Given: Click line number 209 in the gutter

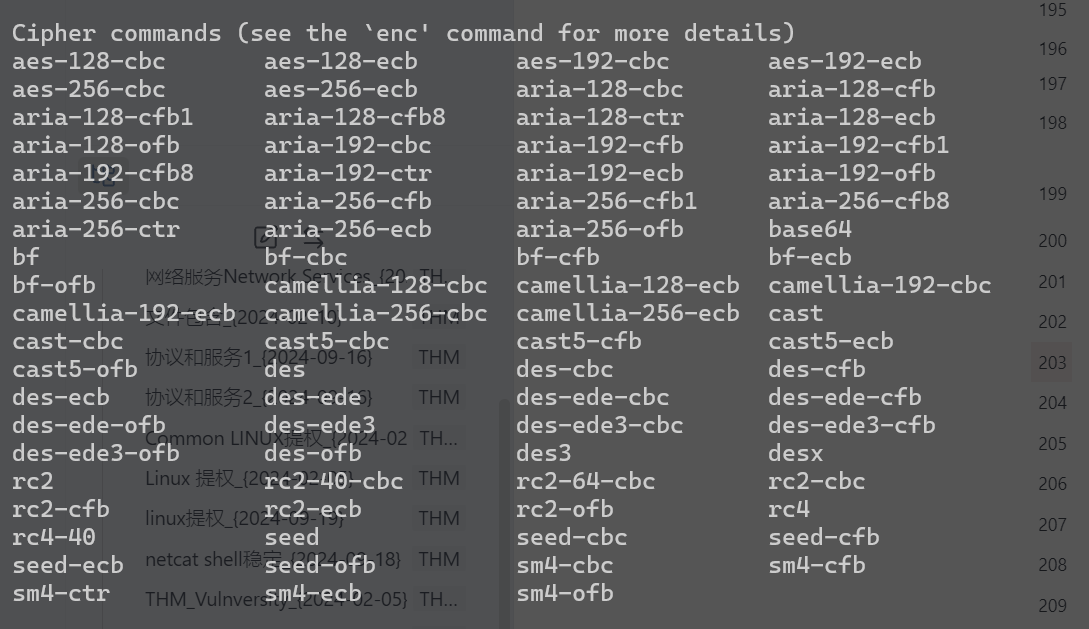Looking at the screenshot, I should (x=1051, y=605).
